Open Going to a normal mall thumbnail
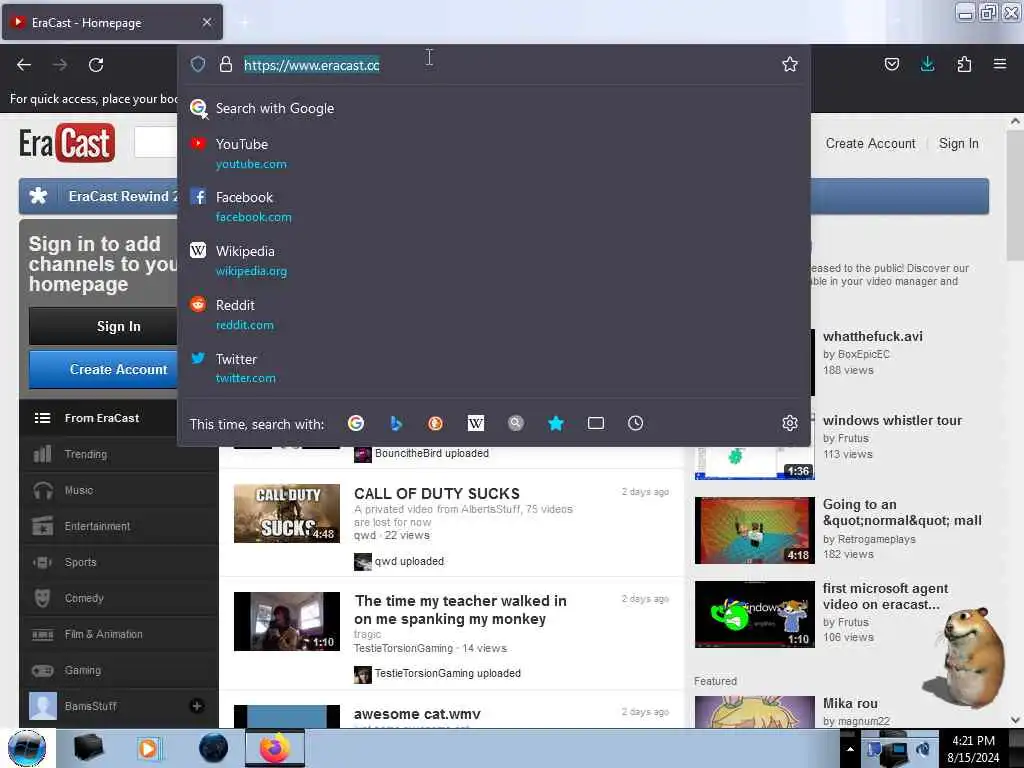This screenshot has width=1024, height=768. [754, 530]
